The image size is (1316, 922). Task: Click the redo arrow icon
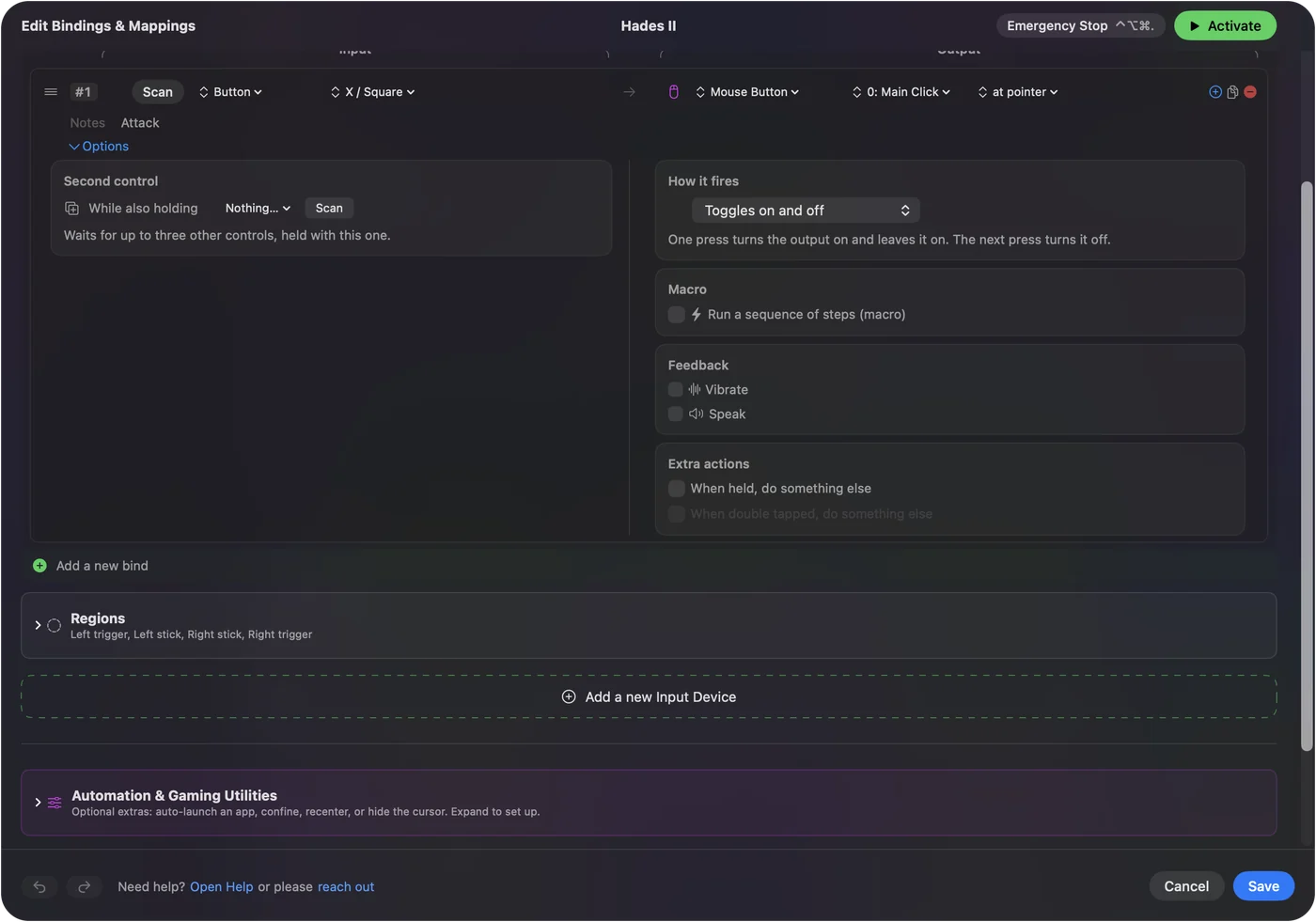[84, 886]
